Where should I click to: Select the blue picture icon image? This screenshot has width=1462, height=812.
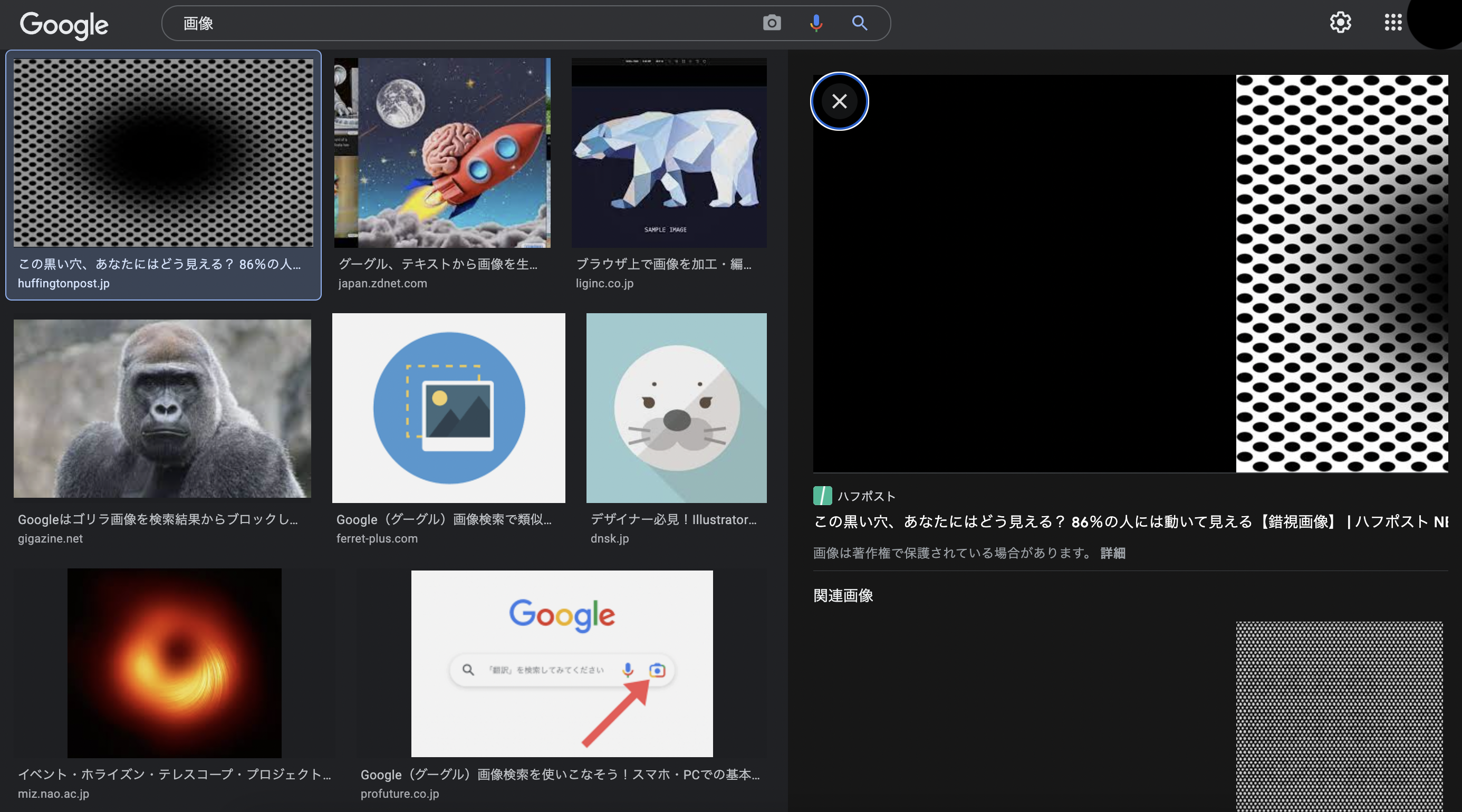coord(448,408)
